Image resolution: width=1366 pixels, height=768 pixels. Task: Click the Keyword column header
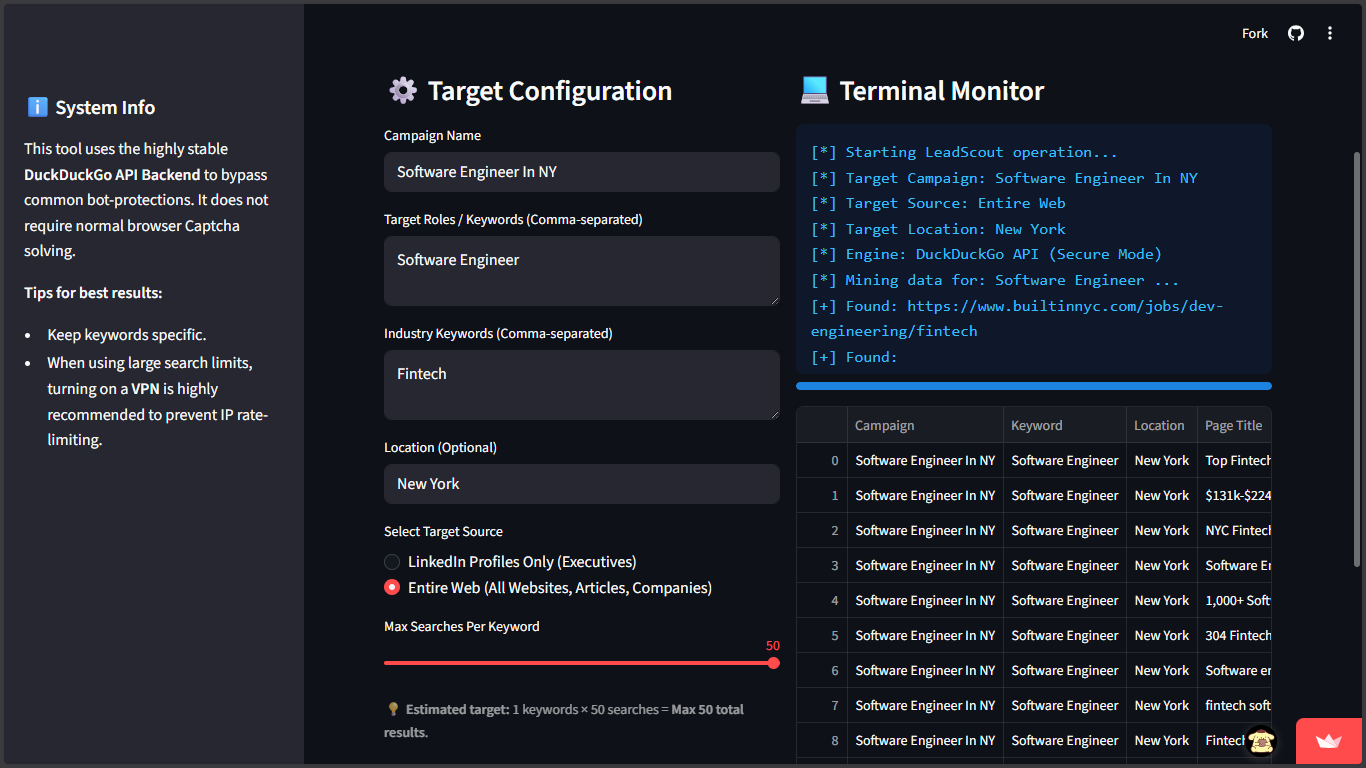tap(1065, 425)
